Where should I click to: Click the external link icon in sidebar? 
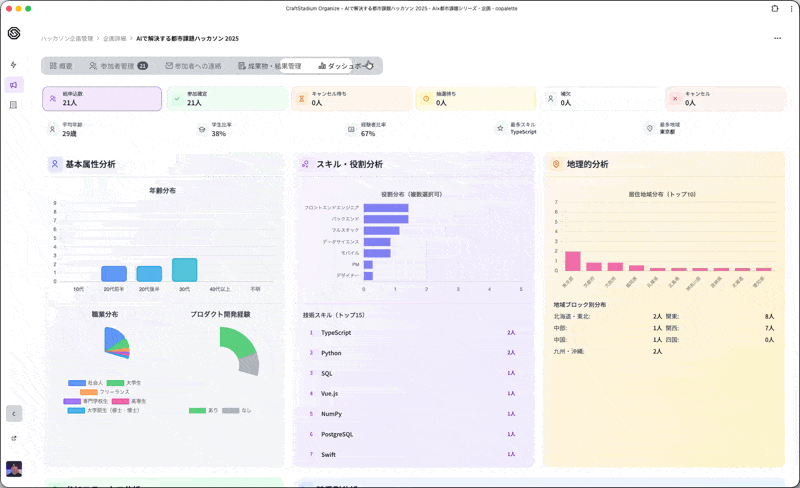pyautogui.click(x=13, y=438)
